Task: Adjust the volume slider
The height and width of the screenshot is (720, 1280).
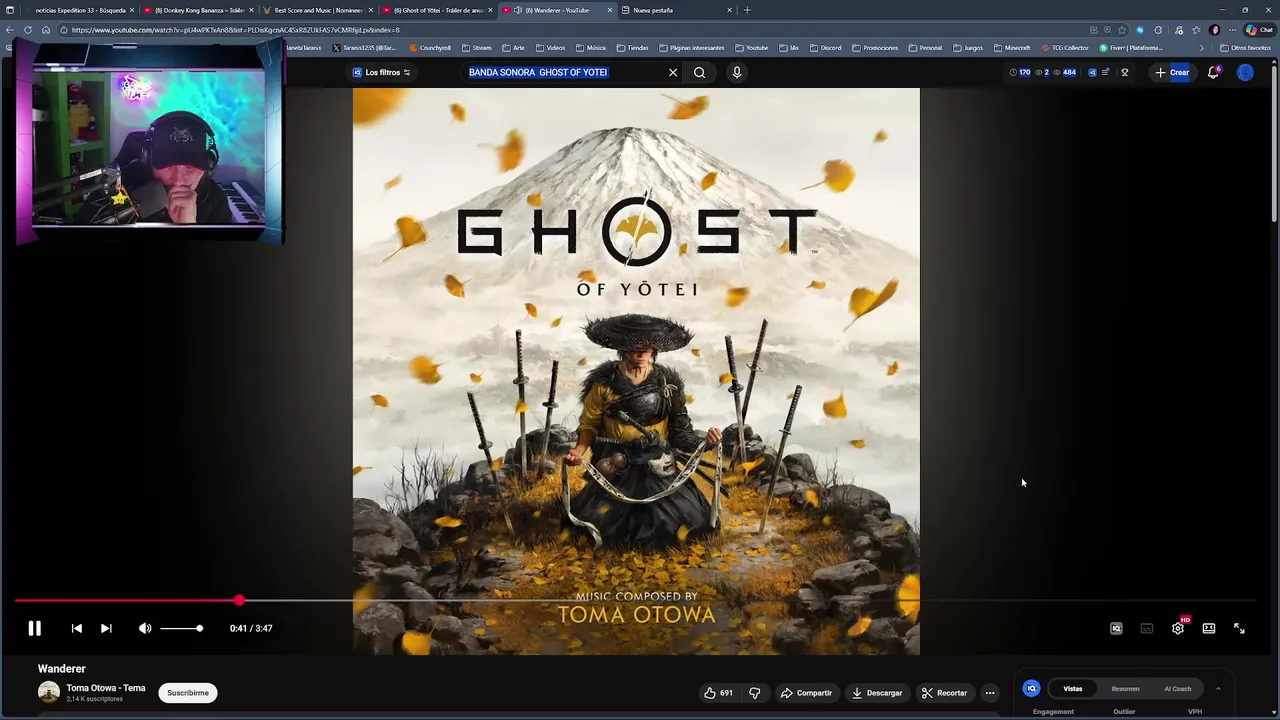Action: (x=181, y=628)
